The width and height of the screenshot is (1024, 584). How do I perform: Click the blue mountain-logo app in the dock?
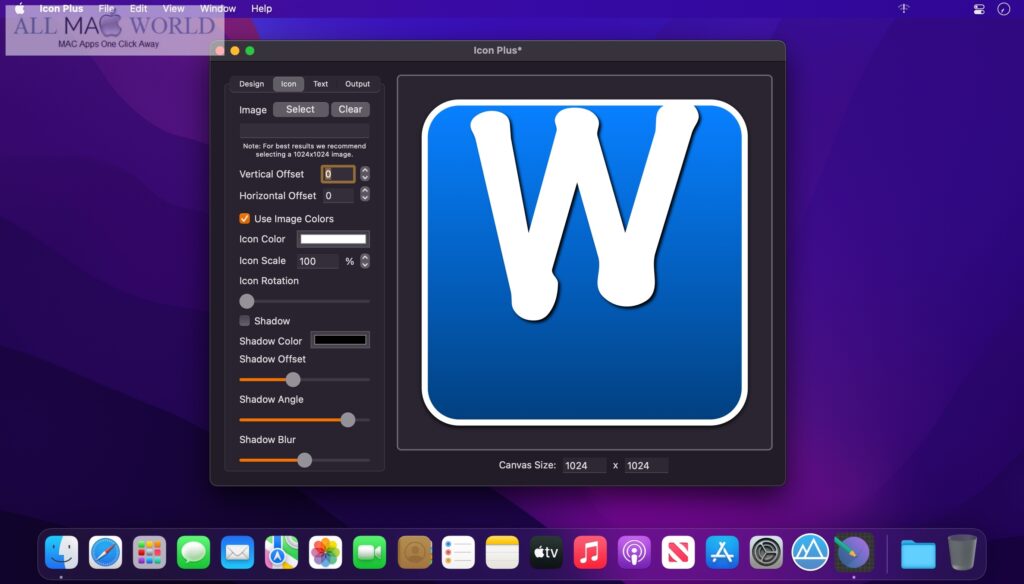pos(810,553)
